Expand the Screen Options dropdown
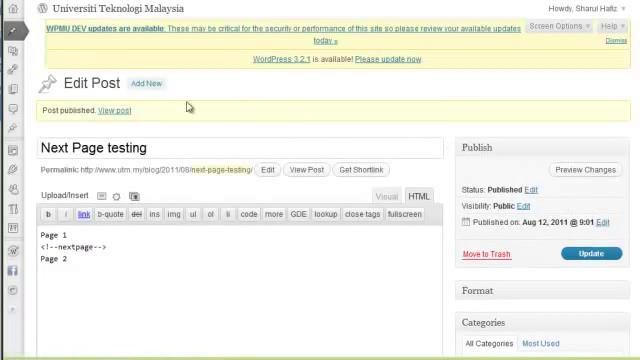The image size is (640, 360). click(560, 26)
